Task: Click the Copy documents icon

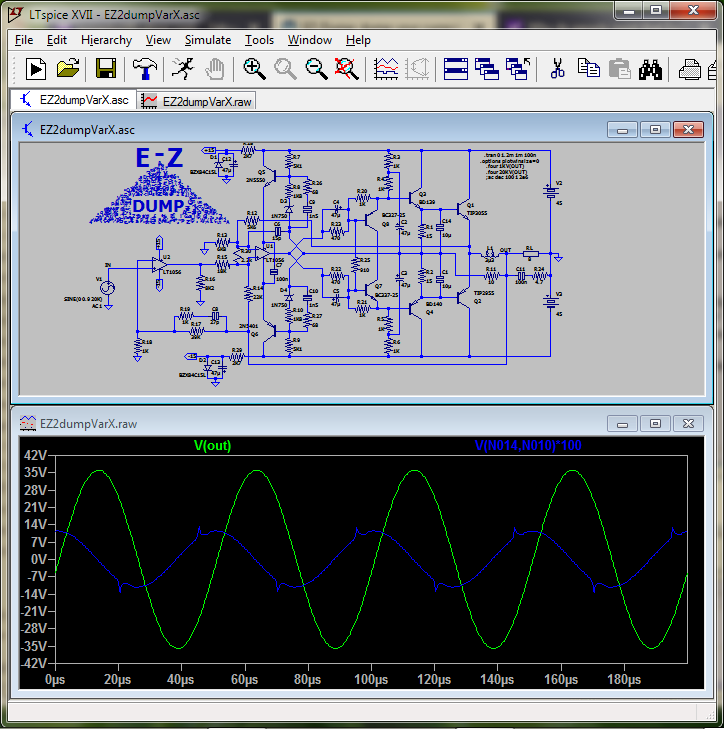Action: 589,69
